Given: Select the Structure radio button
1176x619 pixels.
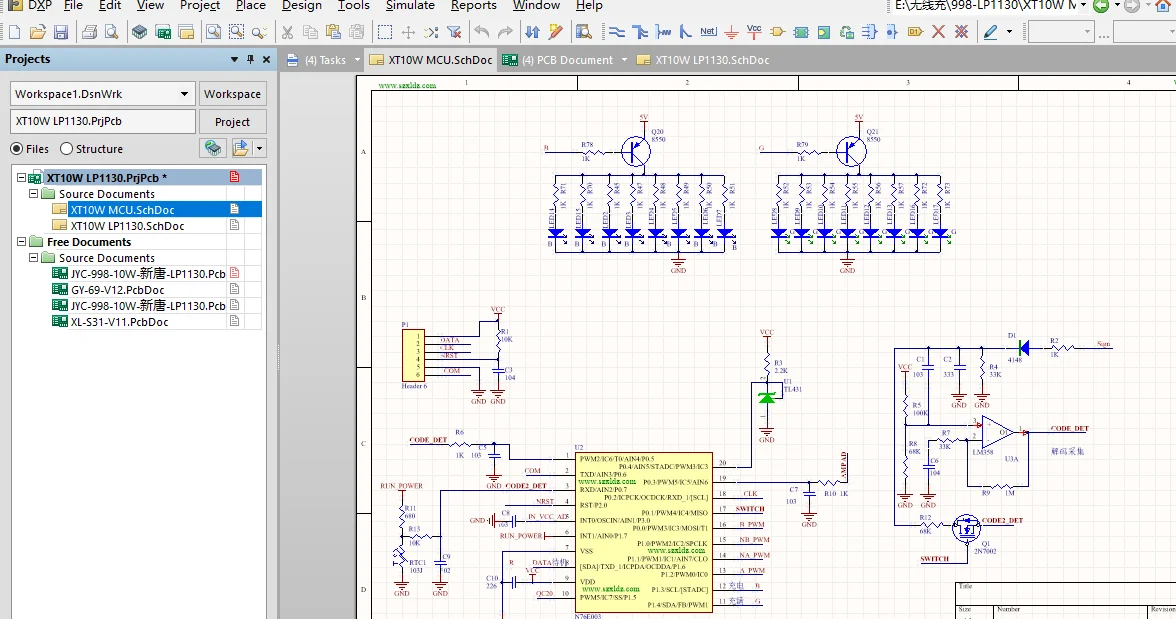Looking at the screenshot, I should pyautogui.click(x=67, y=149).
